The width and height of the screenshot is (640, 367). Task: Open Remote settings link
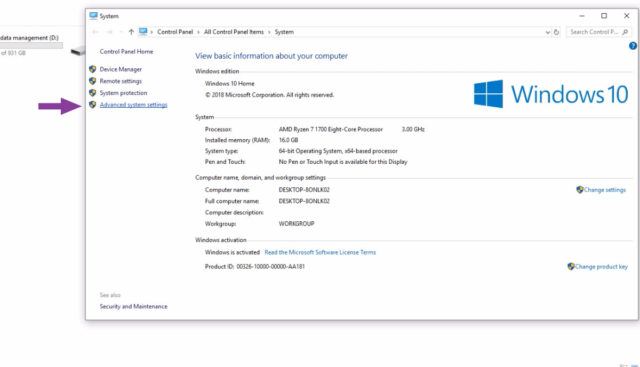pyautogui.click(x=120, y=81)
